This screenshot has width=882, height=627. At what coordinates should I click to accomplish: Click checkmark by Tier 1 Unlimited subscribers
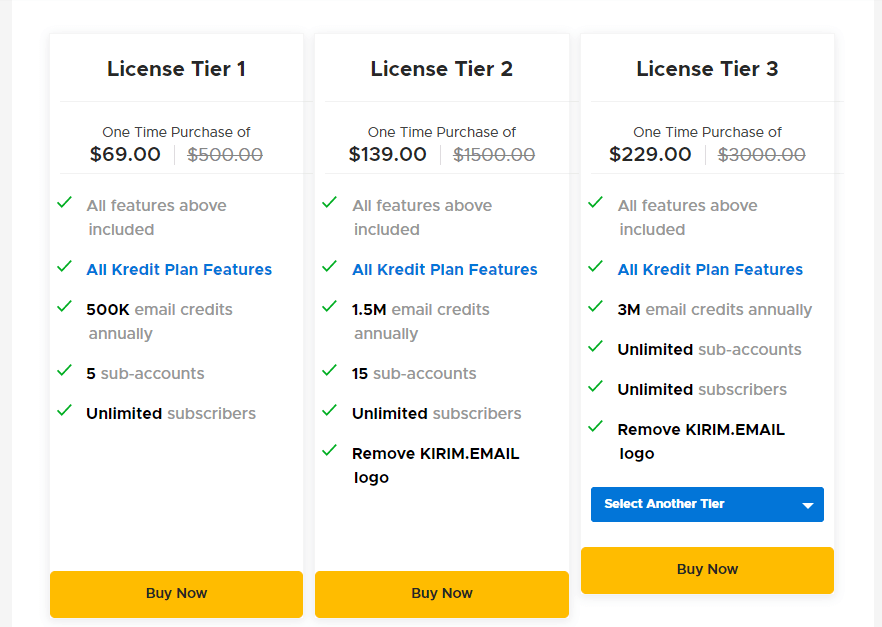pyautogui.click(x=65, y=410)
